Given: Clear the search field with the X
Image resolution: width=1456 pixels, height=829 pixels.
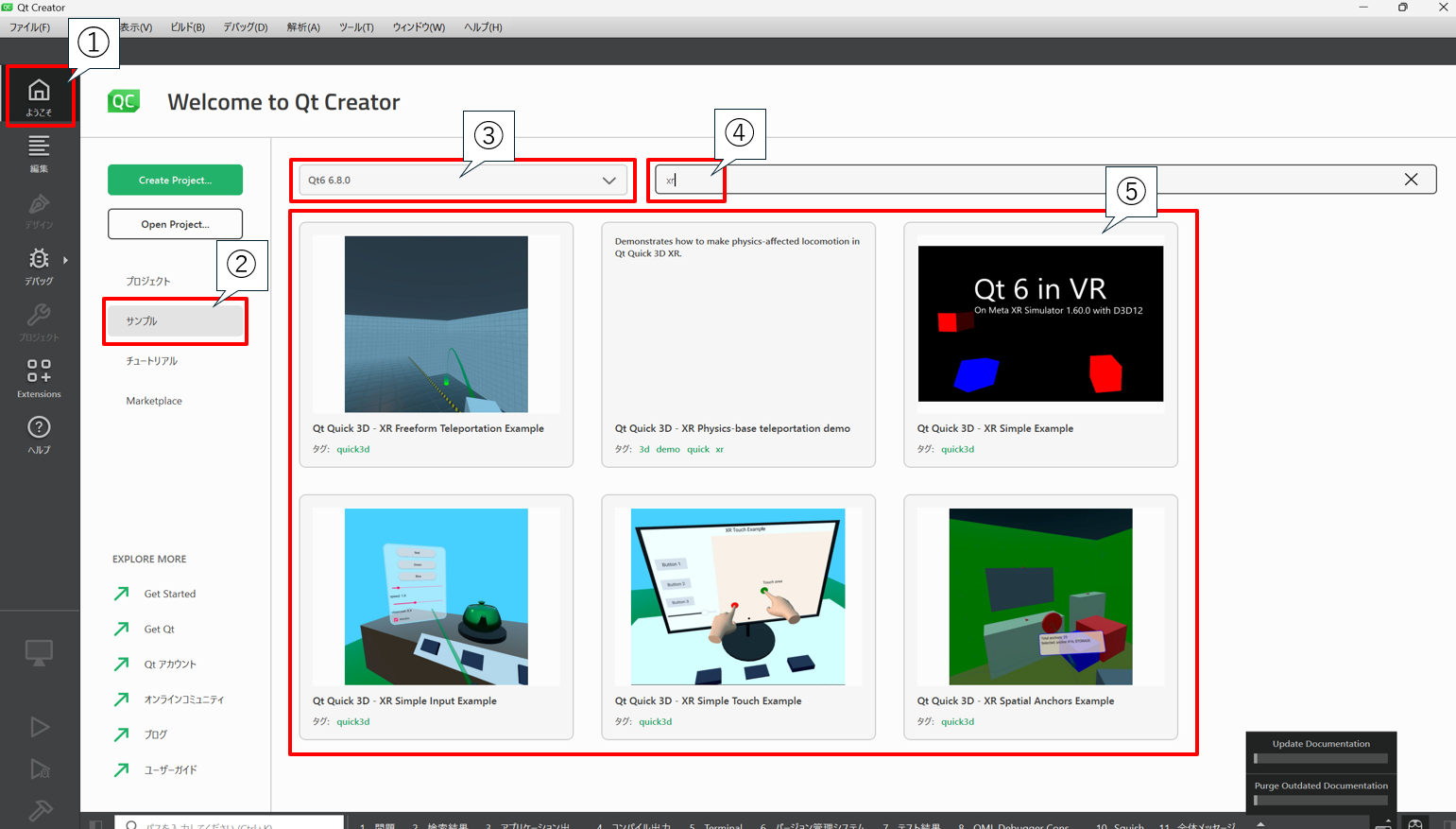Looking at the screenshot, I should tap(1411, 180).
